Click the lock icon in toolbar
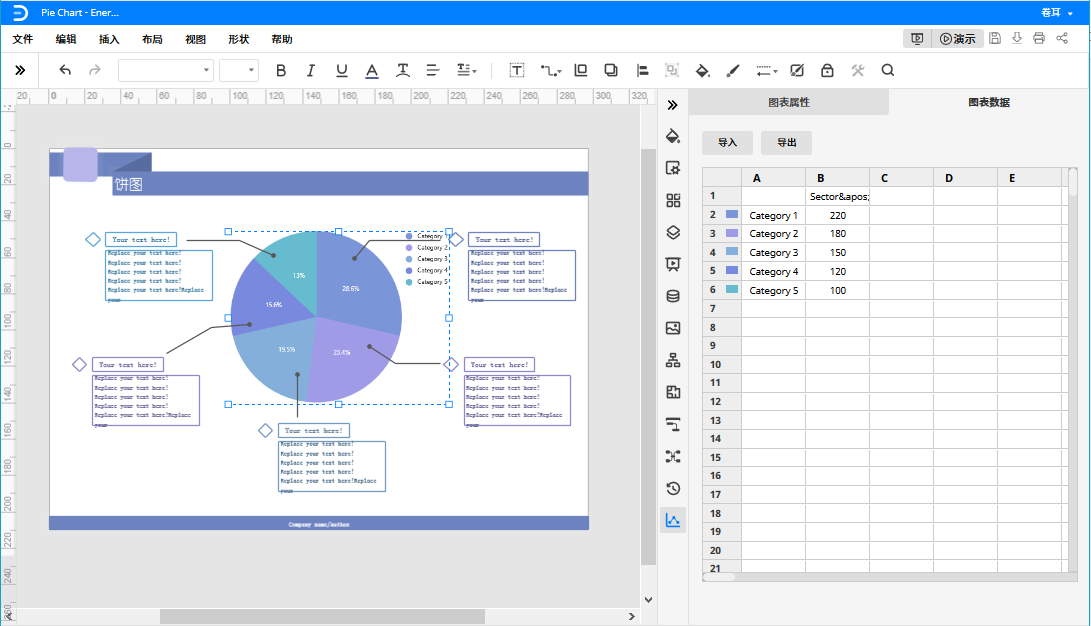Image resolution: width=1091 pixels, height=626 pixels. tap(827, 71)
